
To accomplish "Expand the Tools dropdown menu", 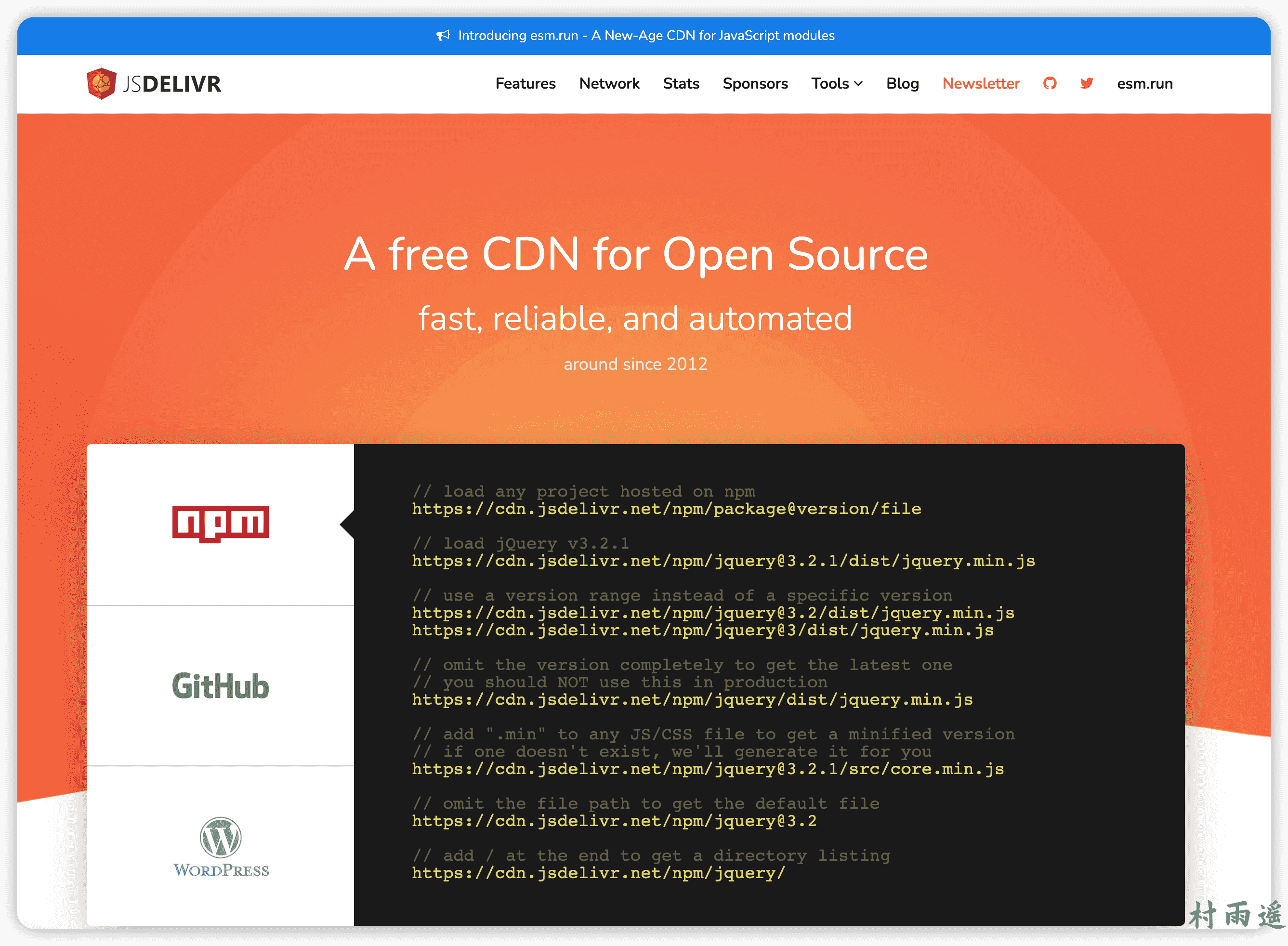I will pos(830,84).
